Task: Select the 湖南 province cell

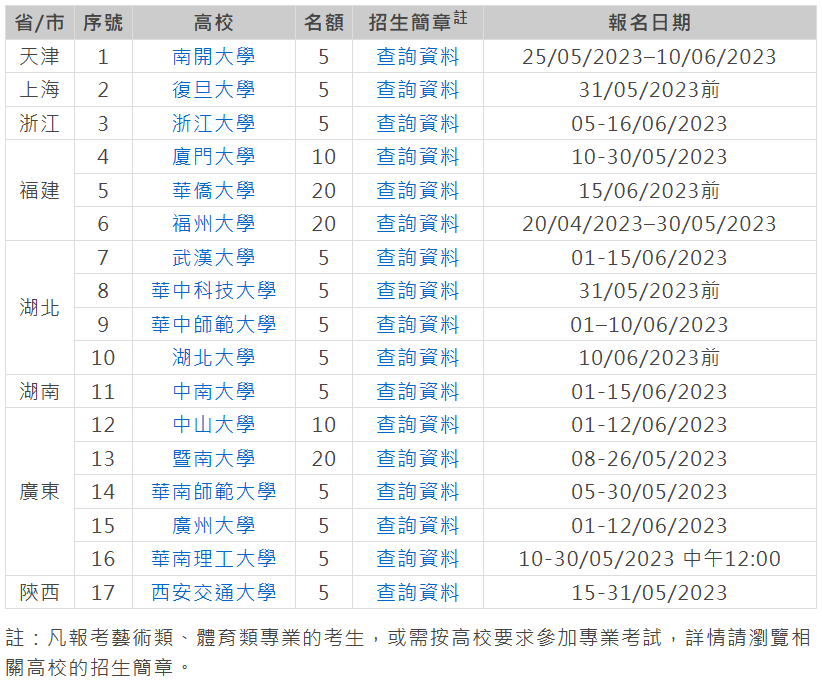Action: pyautogui.click(x=40, y=392)
